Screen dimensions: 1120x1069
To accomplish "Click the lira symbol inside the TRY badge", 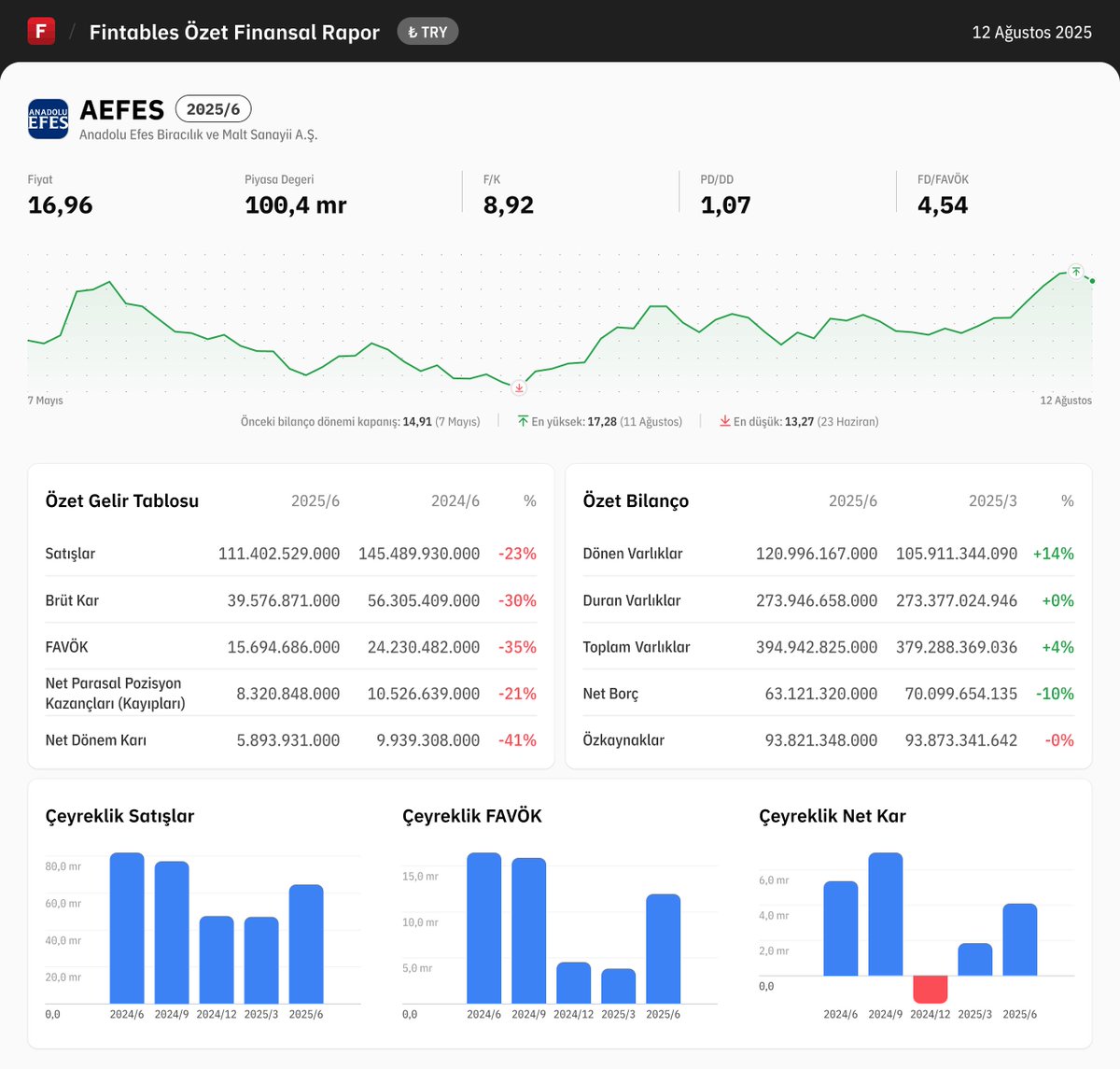I will (412, 31).
